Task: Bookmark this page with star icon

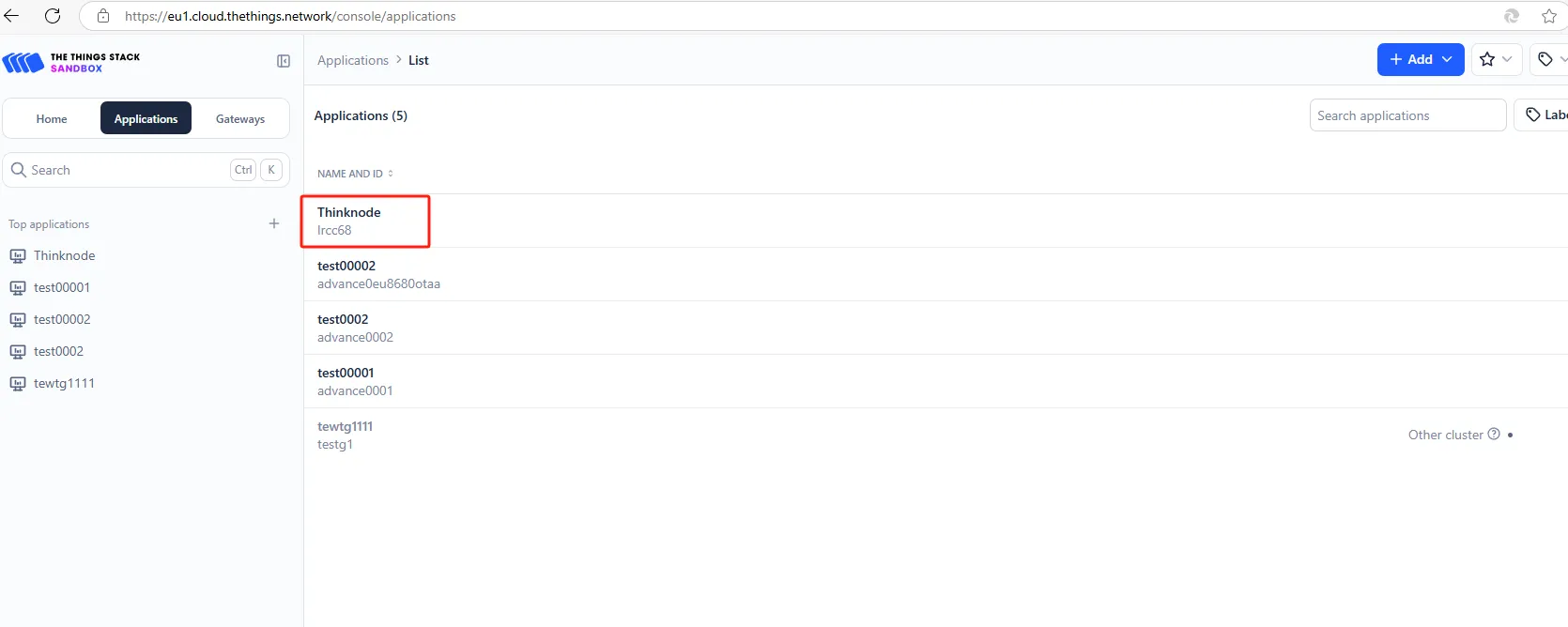Action: coord(1549,16)
